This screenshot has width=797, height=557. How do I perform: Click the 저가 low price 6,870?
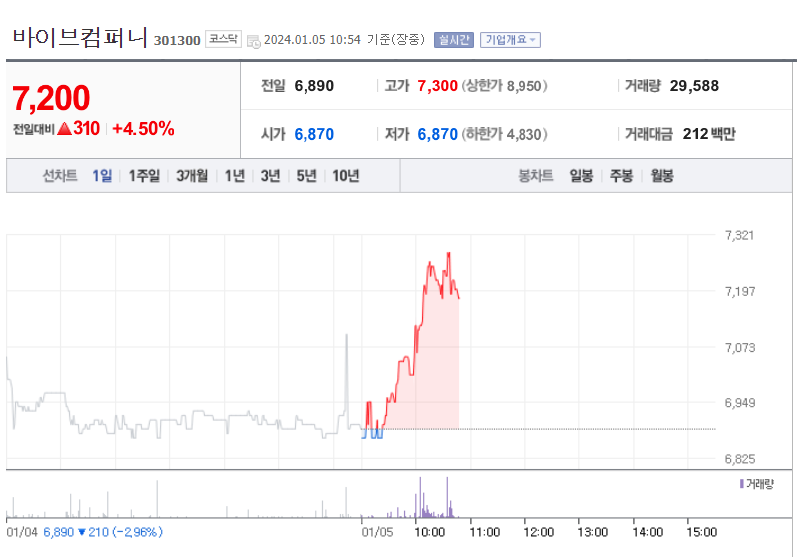tap(437, 134)
